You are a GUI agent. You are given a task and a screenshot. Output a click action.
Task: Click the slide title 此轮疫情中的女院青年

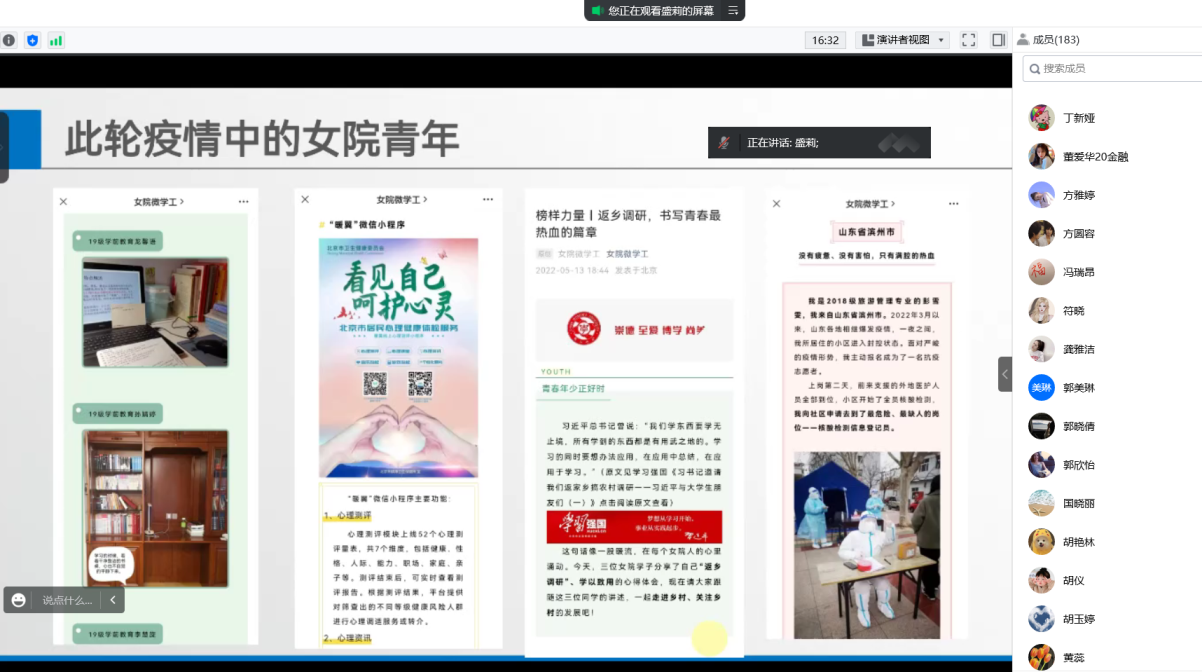(x=261, y=139)
